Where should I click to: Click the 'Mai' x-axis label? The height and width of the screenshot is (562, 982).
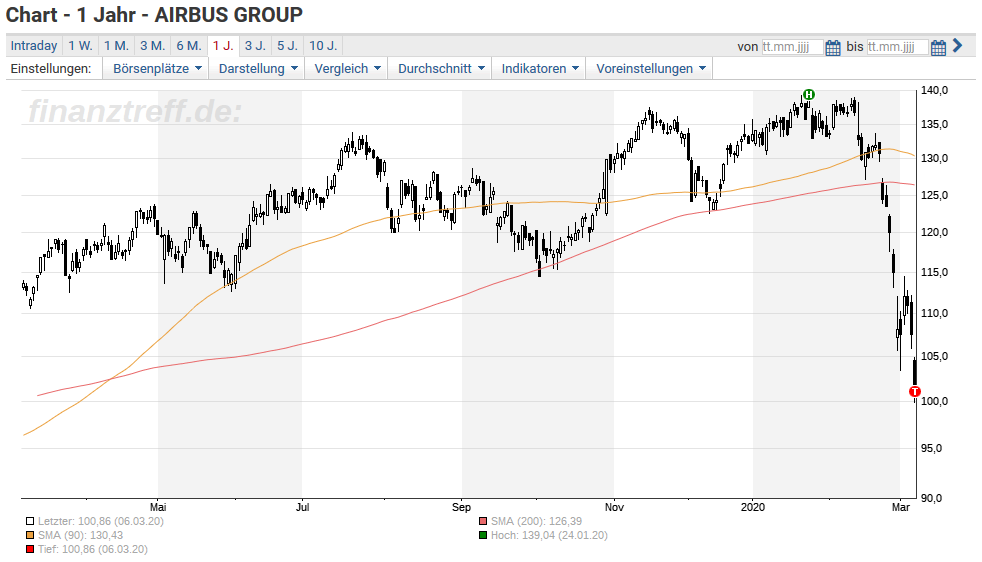[x=158, y=507]
